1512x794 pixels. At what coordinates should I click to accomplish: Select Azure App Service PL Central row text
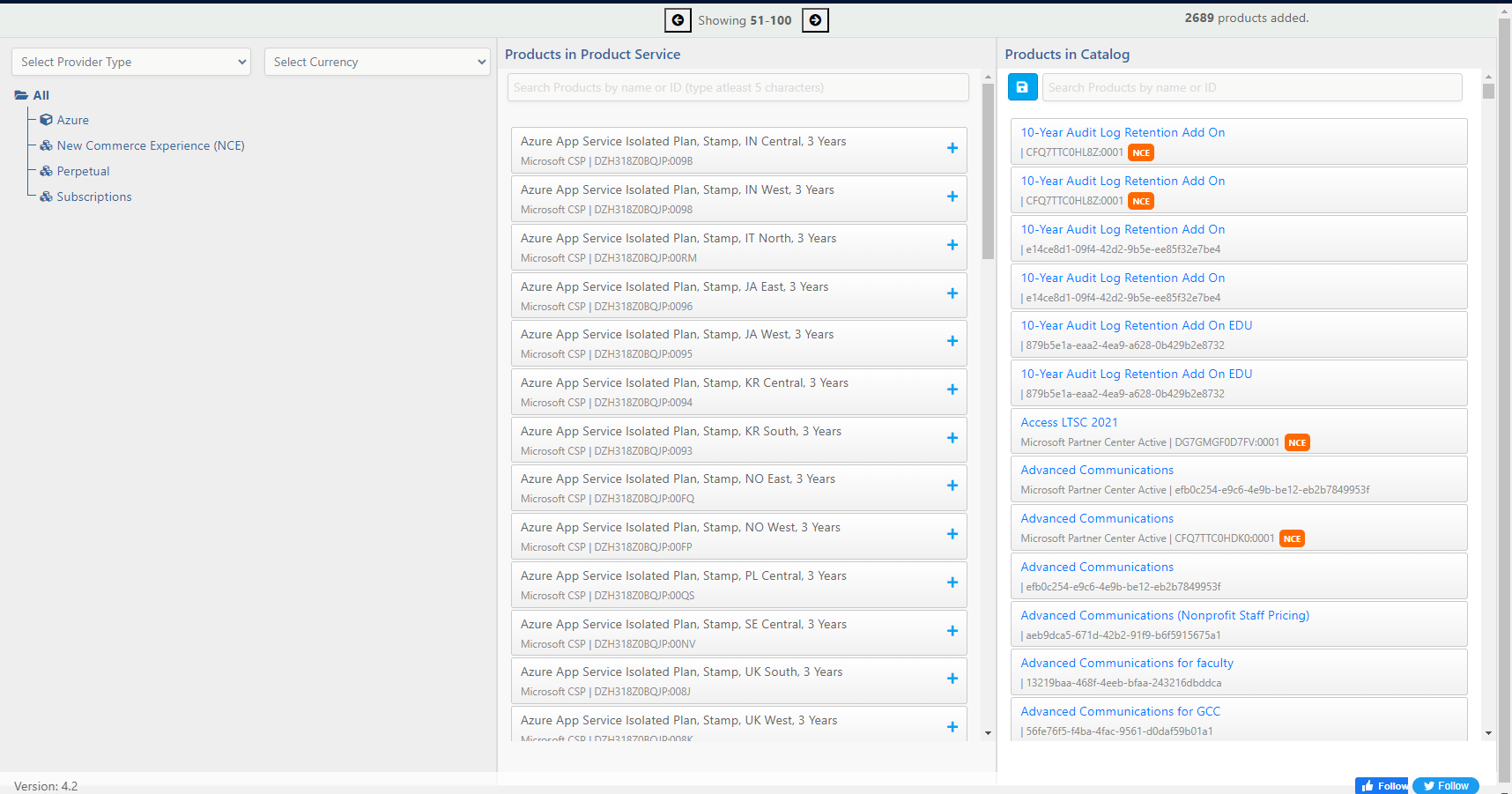(x=684, y=575)
